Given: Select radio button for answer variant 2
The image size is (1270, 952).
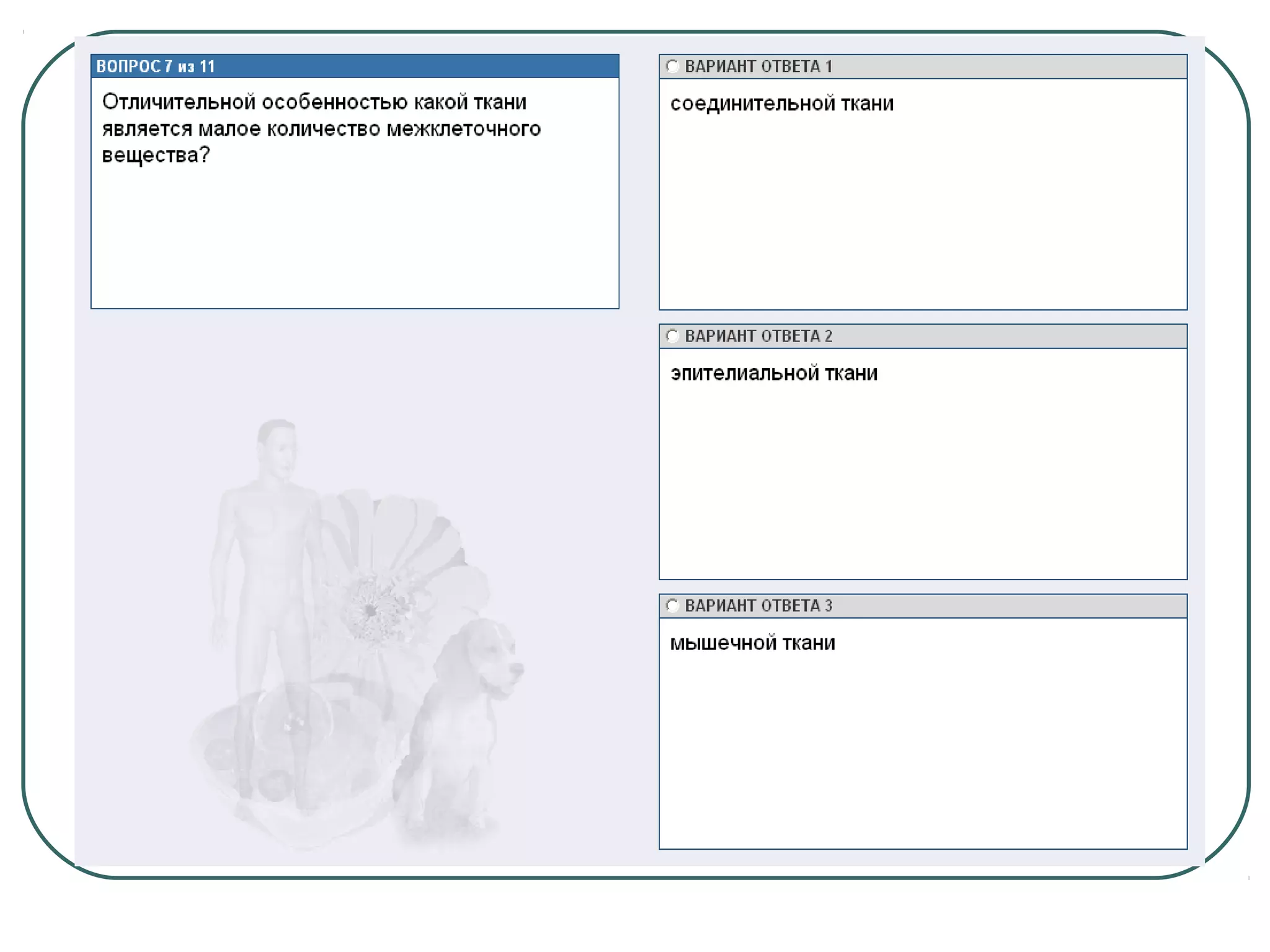Looking at the screenshot, I should (x=672, y=336).
